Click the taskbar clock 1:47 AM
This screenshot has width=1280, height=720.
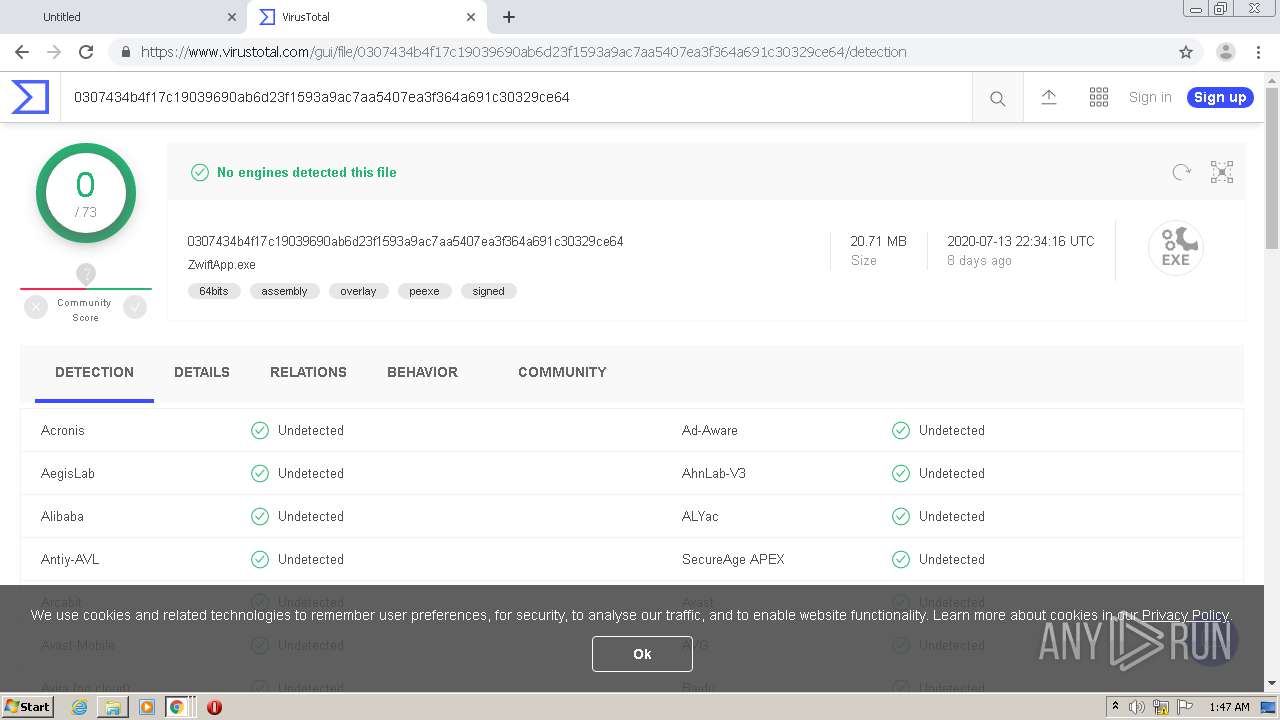(x=1229, y=707)
